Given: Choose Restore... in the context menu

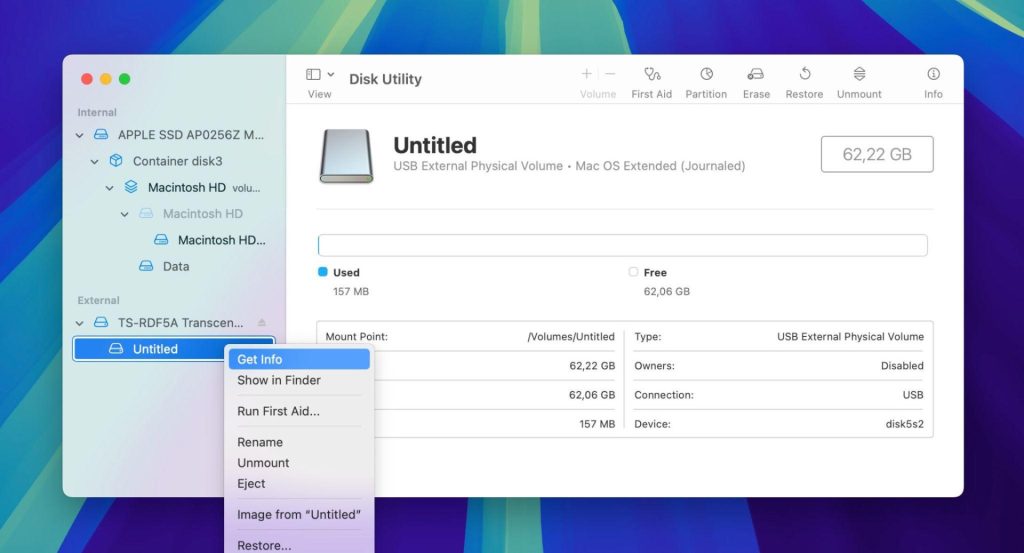Looking at the screenshot, I should click(x=299, y=545).
